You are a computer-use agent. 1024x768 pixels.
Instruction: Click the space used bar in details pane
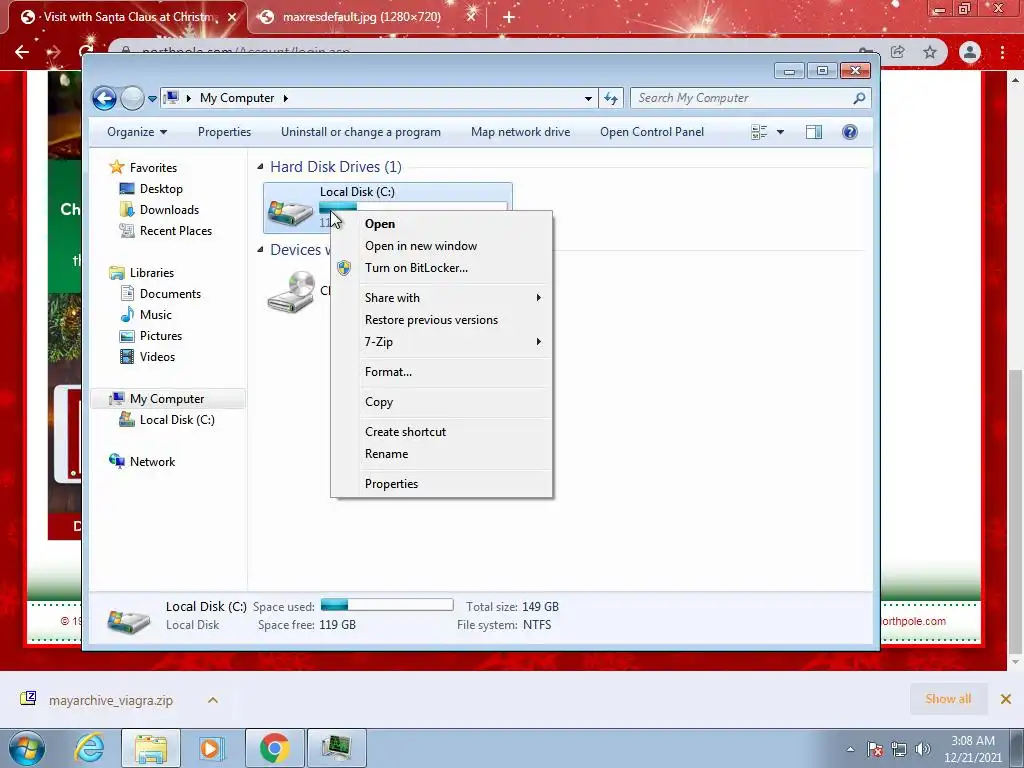tap(387, 604)
